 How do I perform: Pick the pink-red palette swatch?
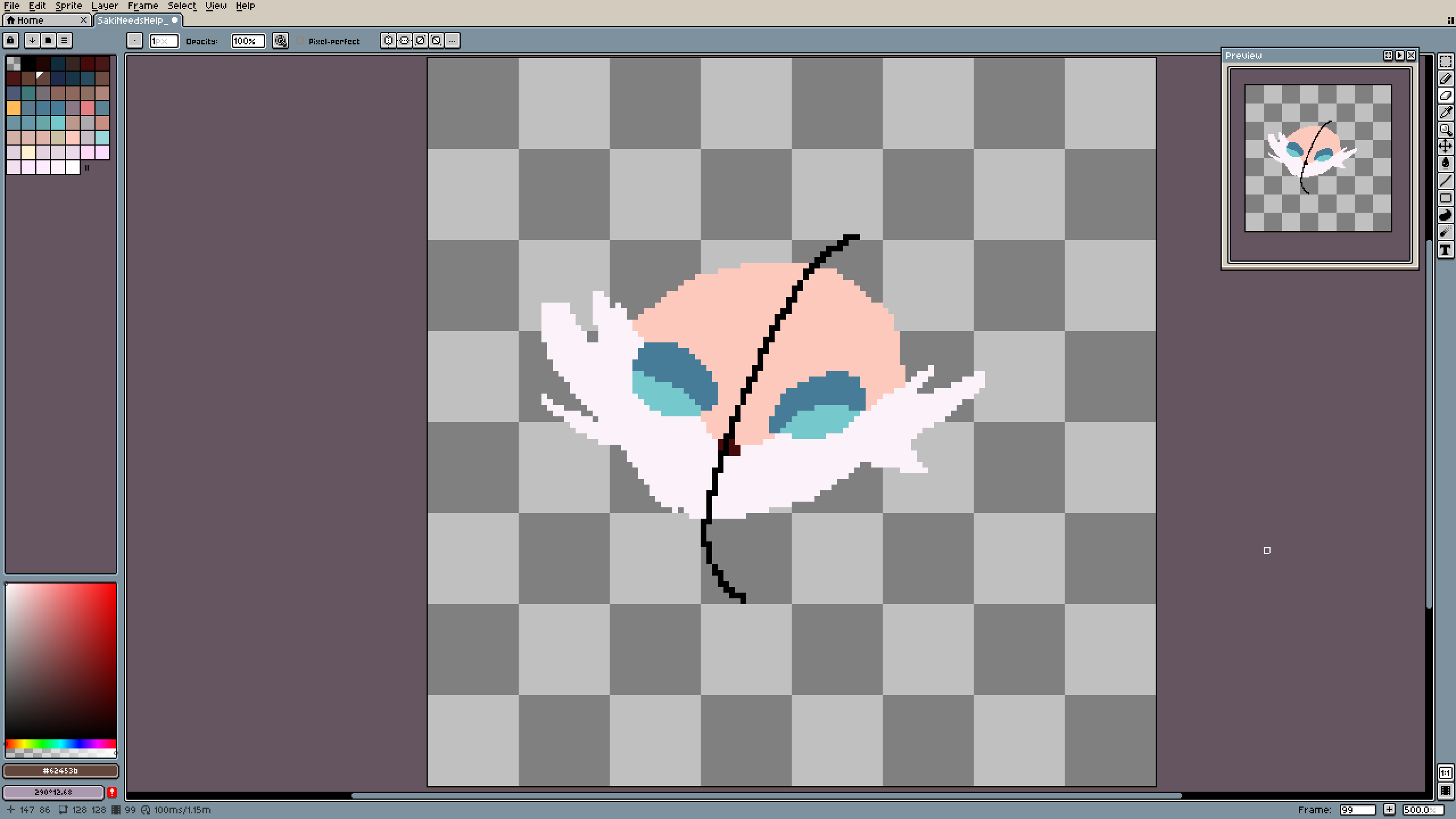pyautogui.click(x=88, y=108)
